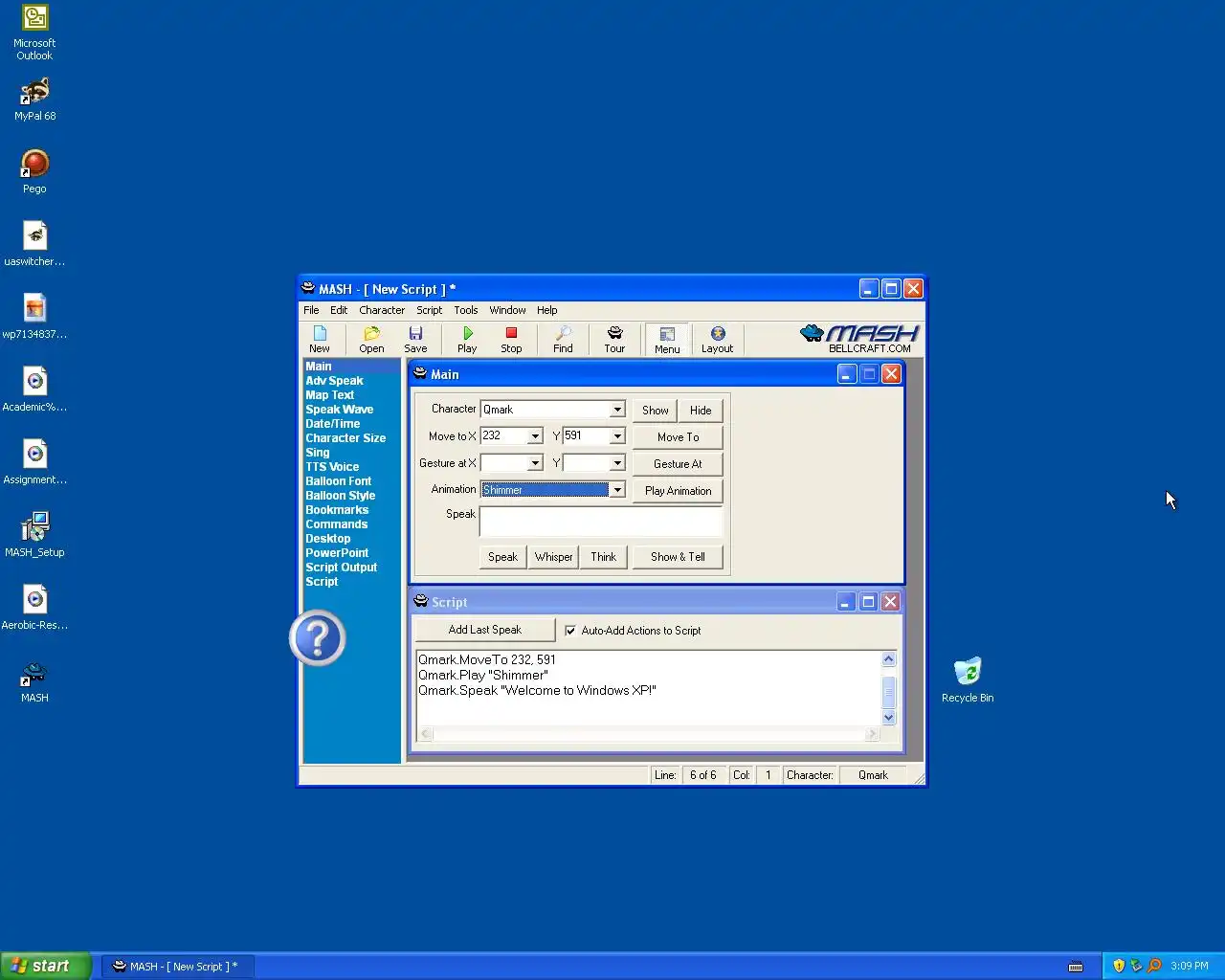This screenshot has height=980, width=1225.
Task: Stop playback with the red Stop icon
Action: 511,339
